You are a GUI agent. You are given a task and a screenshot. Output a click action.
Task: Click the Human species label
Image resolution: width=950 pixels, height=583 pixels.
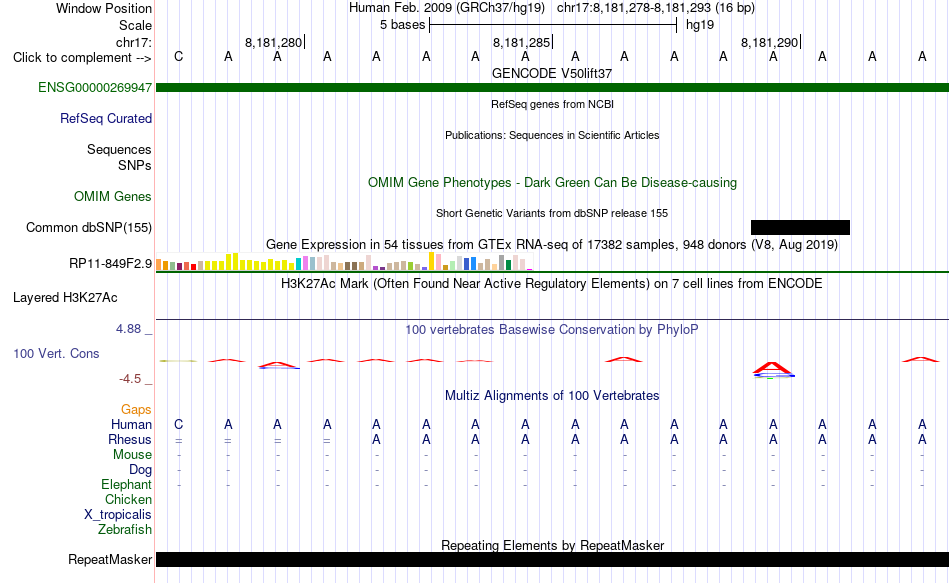[131, 424]
